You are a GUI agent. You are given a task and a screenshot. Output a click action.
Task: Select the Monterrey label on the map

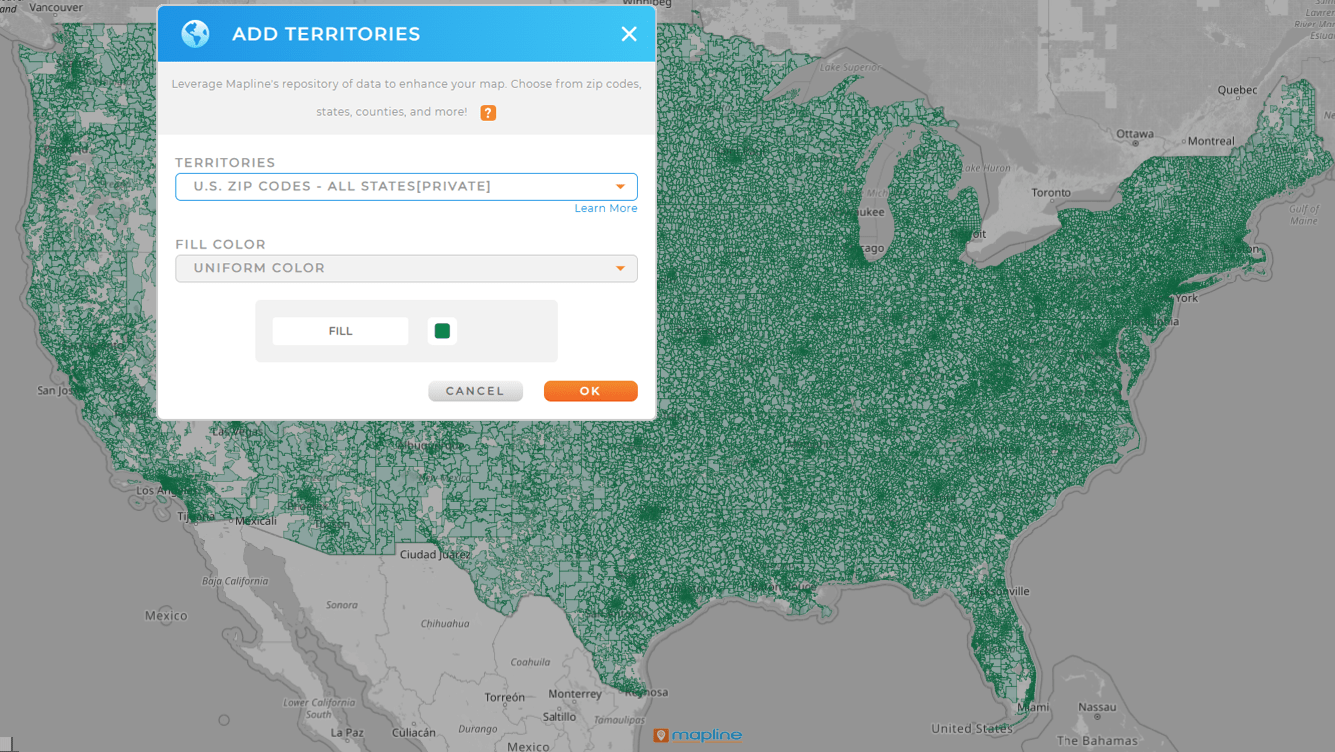coord(575,693)
